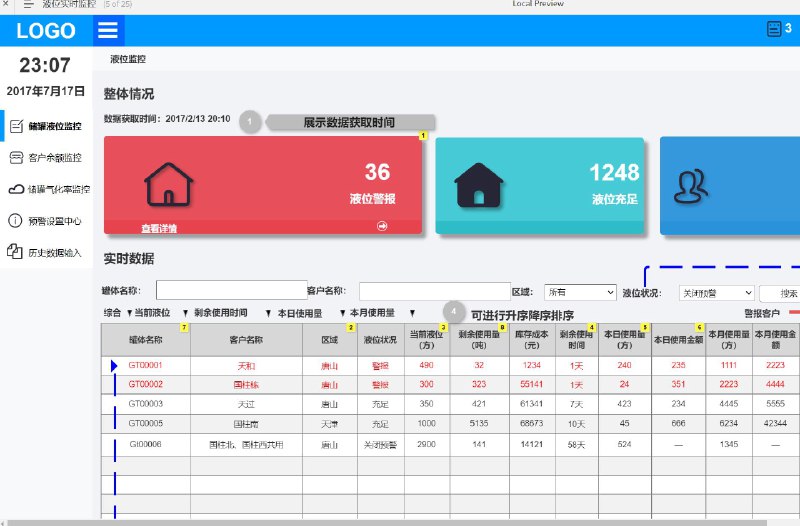This screenshot has height=526, width=800.
Task: Open 储罐气化率监控 menu item
Action: tap(59, 189)
